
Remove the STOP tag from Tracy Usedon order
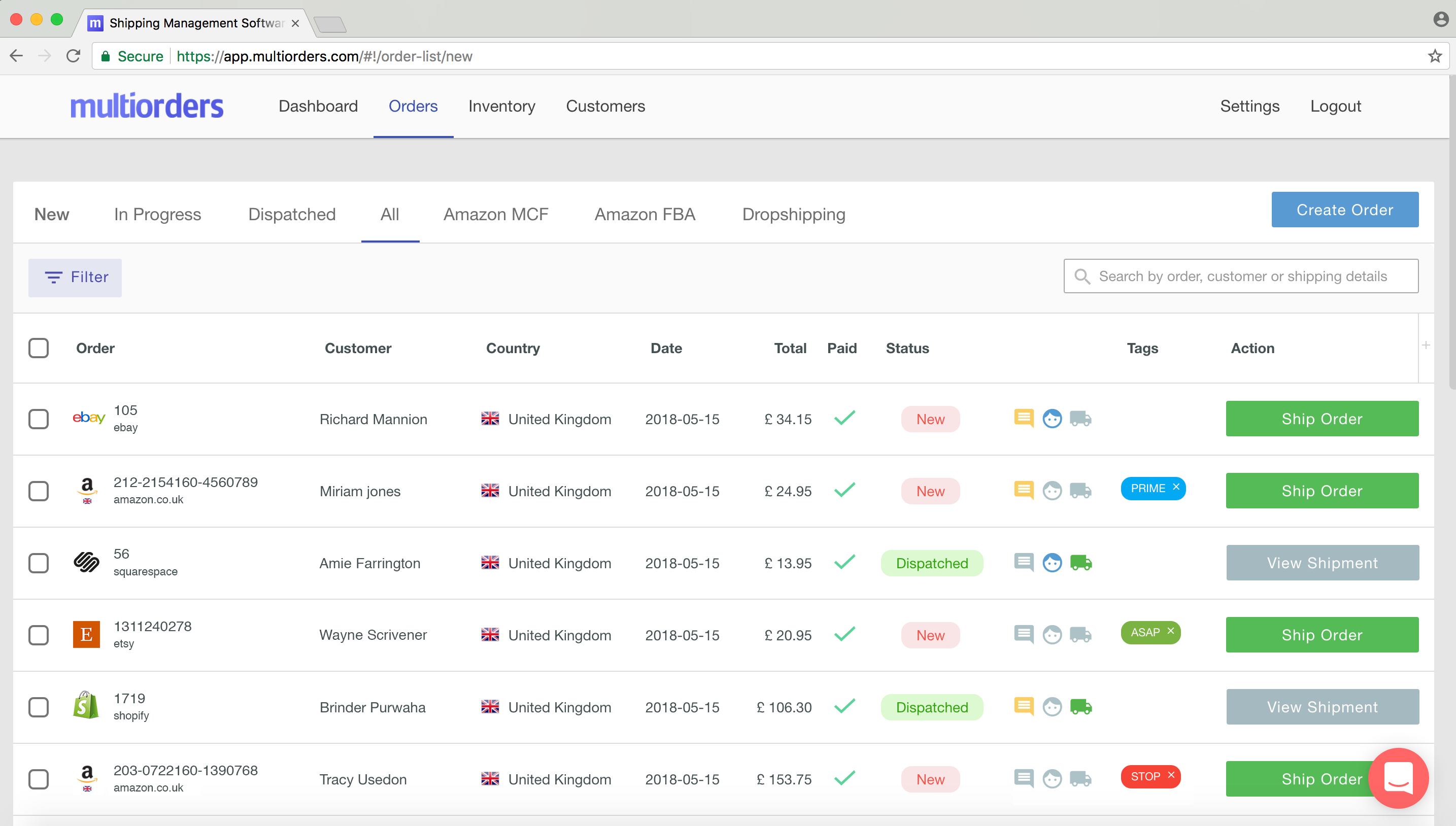coord(1171,775)
